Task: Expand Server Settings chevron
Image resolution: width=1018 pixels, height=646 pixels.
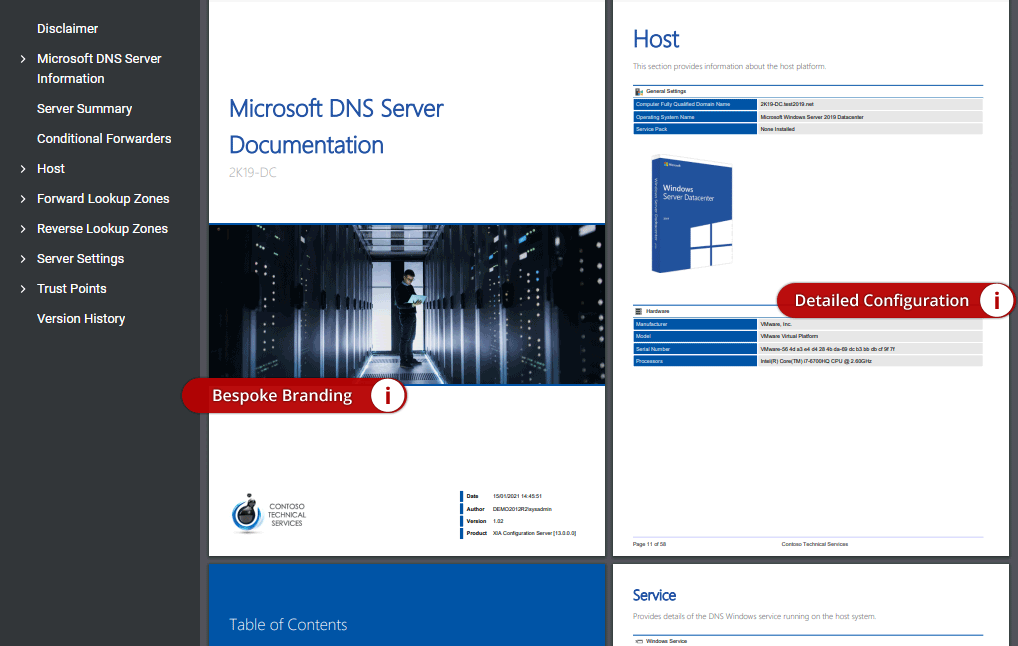Action: 23,258
